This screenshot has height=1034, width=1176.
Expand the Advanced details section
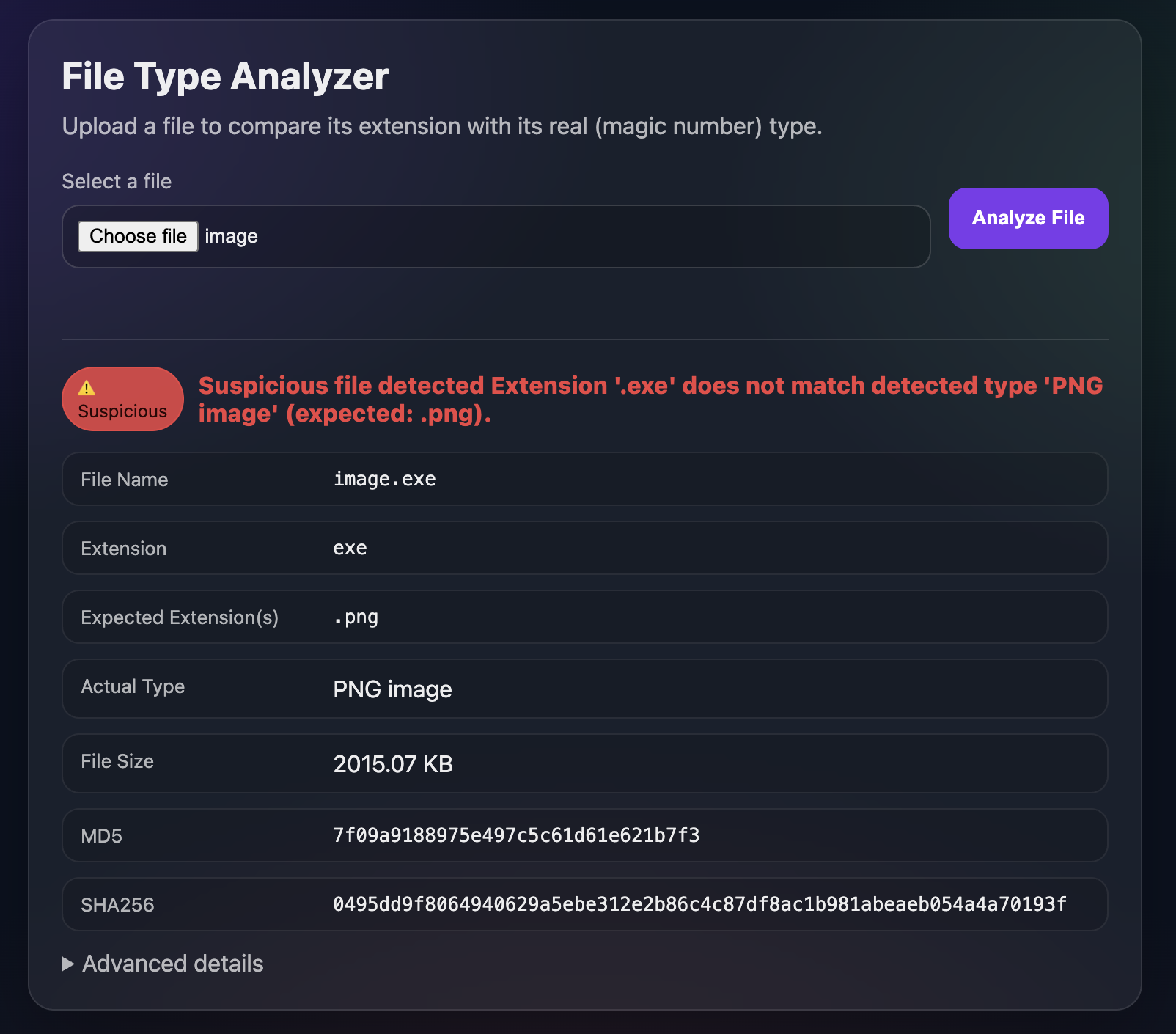[x=163, y=964]
